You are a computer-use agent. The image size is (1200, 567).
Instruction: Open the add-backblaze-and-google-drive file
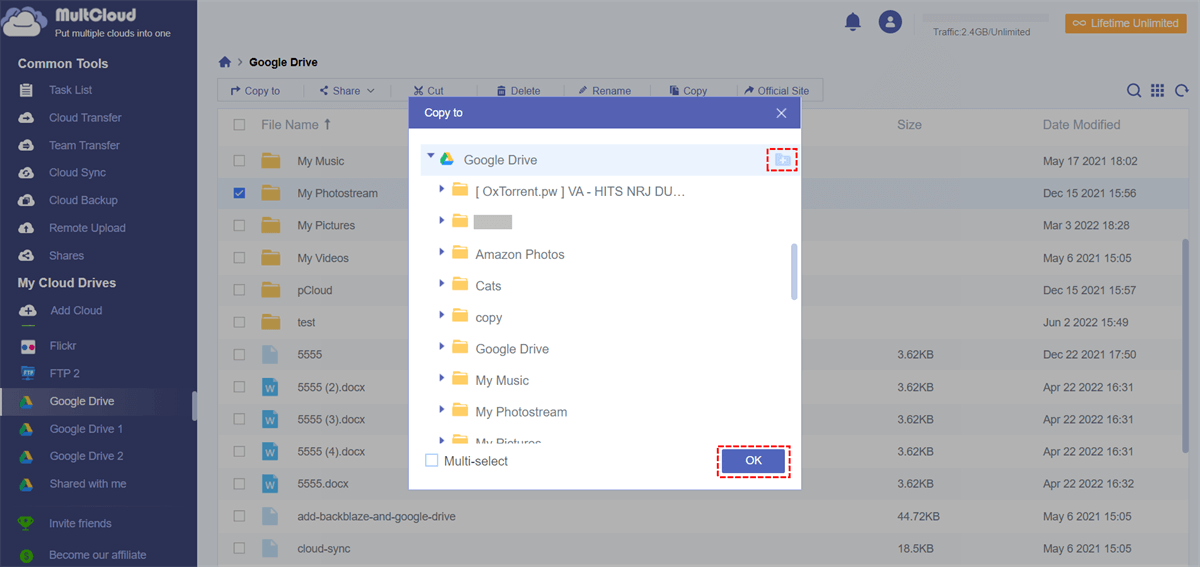click(x=376, y=517)
